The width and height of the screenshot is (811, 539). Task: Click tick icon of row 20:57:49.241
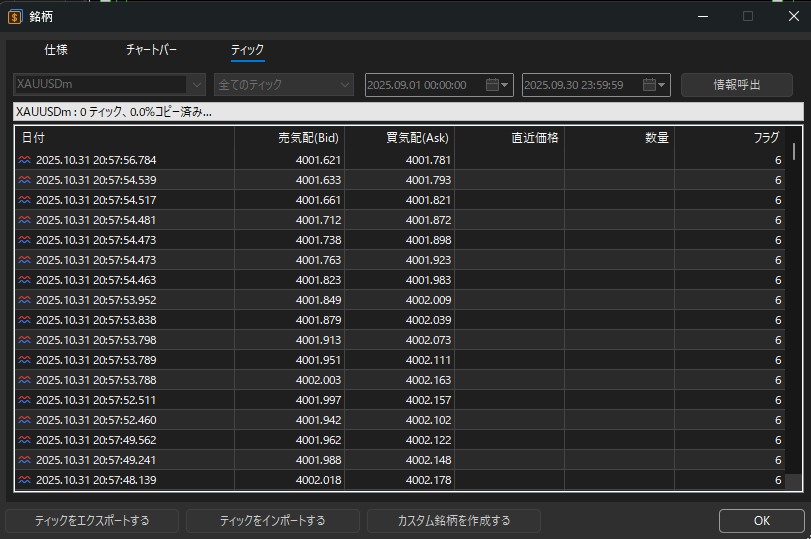(24, 460)
